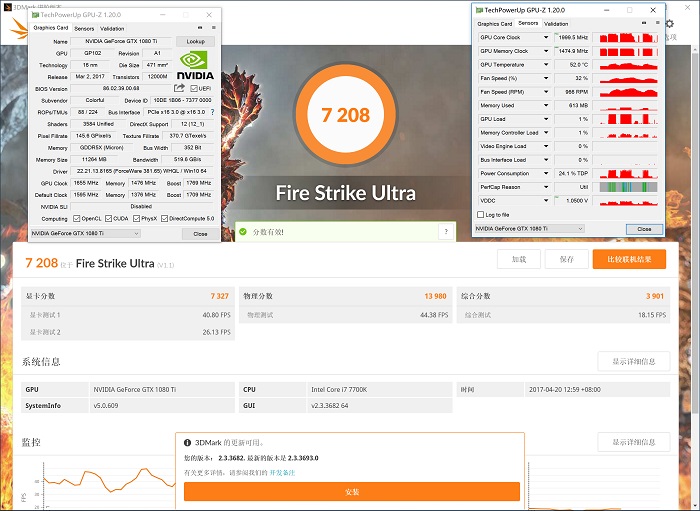Click the Lookup button
Image resolution: width=700 pixels, height=511 pixels.
coord(195,41)
